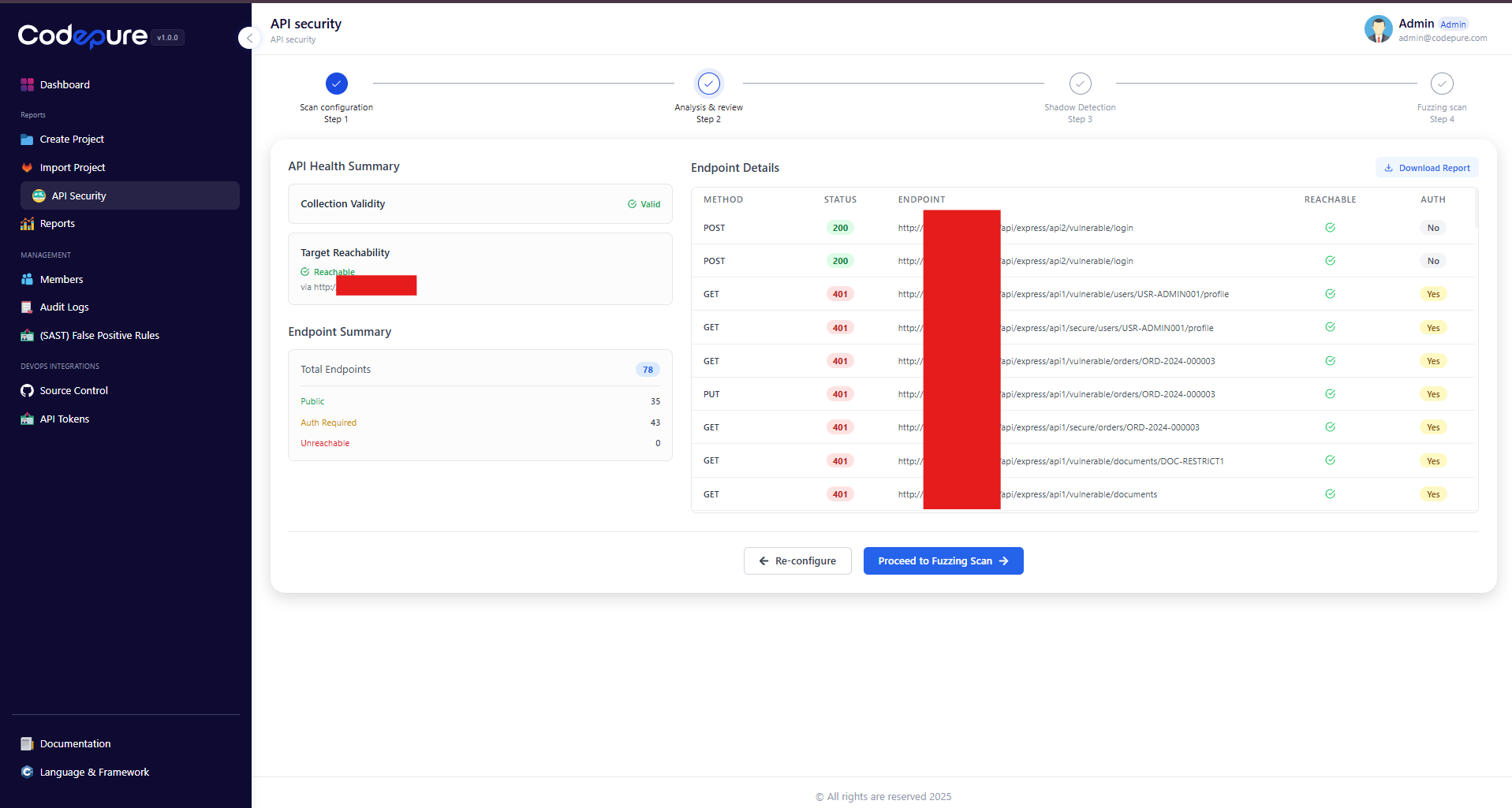Click the Download Report button

pyautogui.click(x=1427, y=168)
